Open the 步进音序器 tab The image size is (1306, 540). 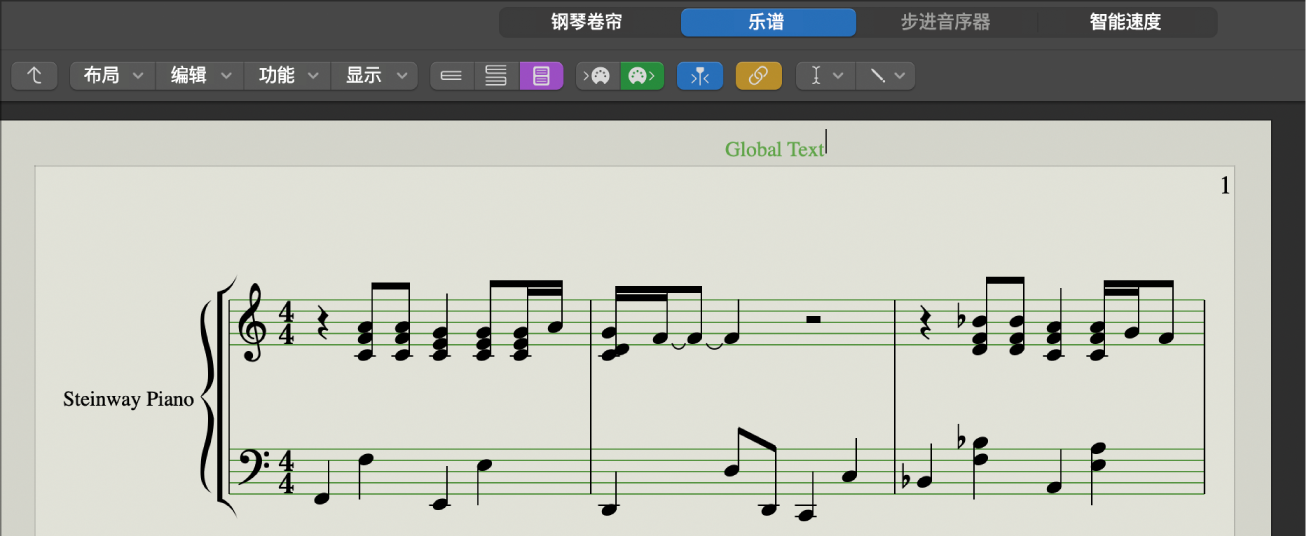pos(946,22)
